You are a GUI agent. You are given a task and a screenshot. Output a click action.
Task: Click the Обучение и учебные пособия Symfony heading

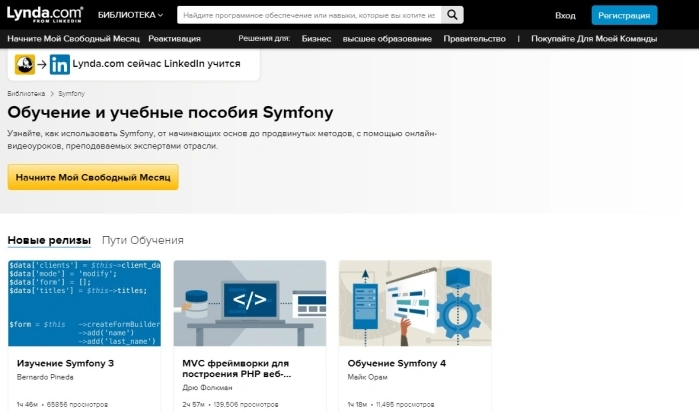[x=170, y=112]
